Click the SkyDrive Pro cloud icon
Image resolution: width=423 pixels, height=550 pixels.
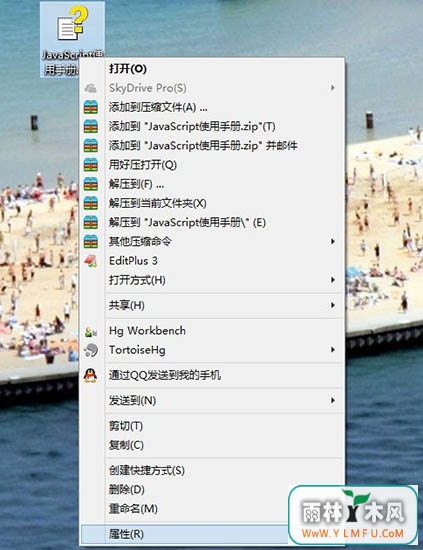pyautogui.click(x=90, y=88)
